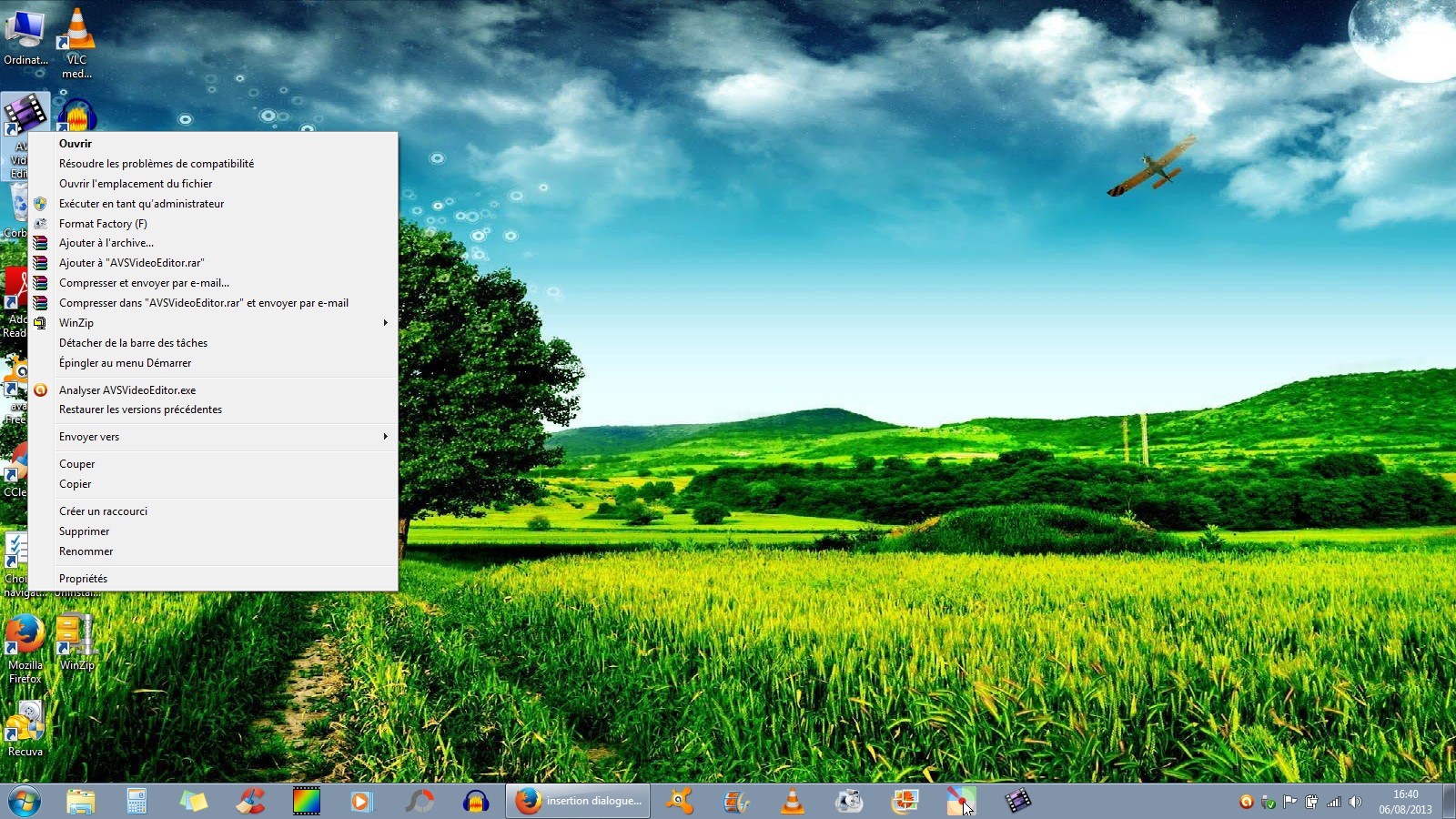Open Sticky Notes in the taskbar
Screen dimensions: 1456x819
(x=193, y=802)
